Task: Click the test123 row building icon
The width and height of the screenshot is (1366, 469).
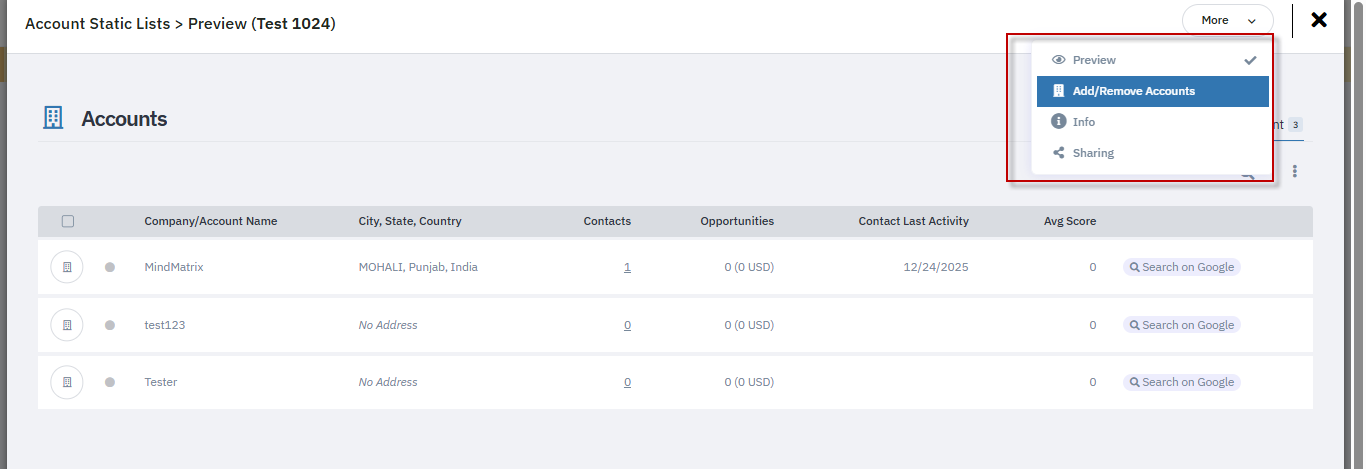Action: click(67, 325)
